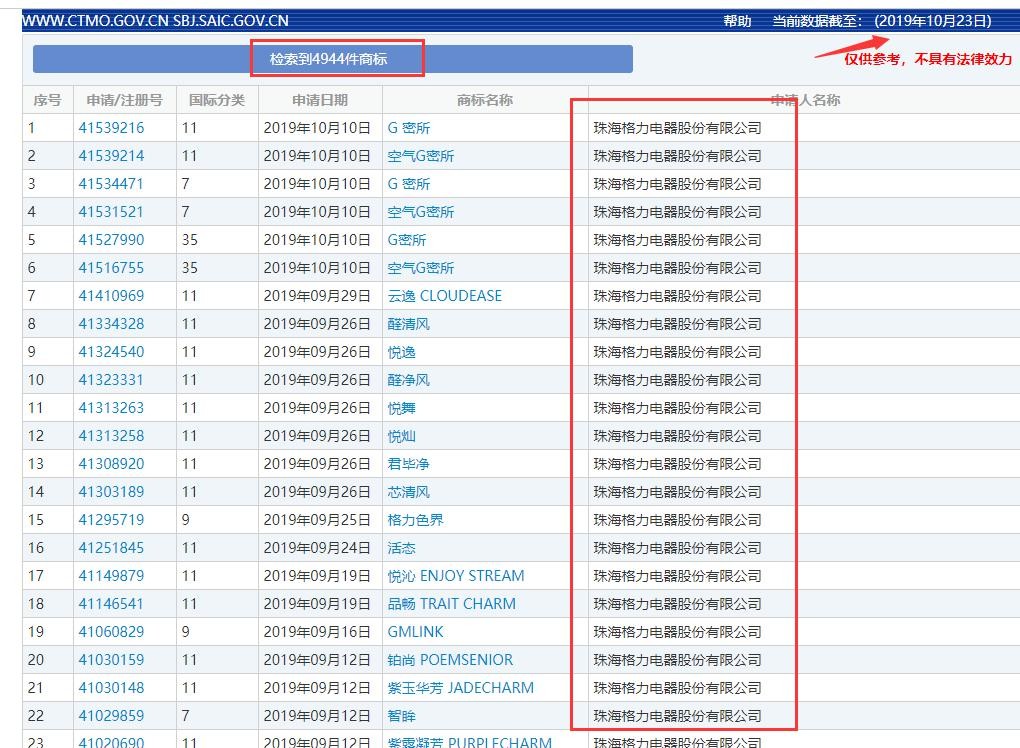Open registration number 41334328

coord(111,324)
